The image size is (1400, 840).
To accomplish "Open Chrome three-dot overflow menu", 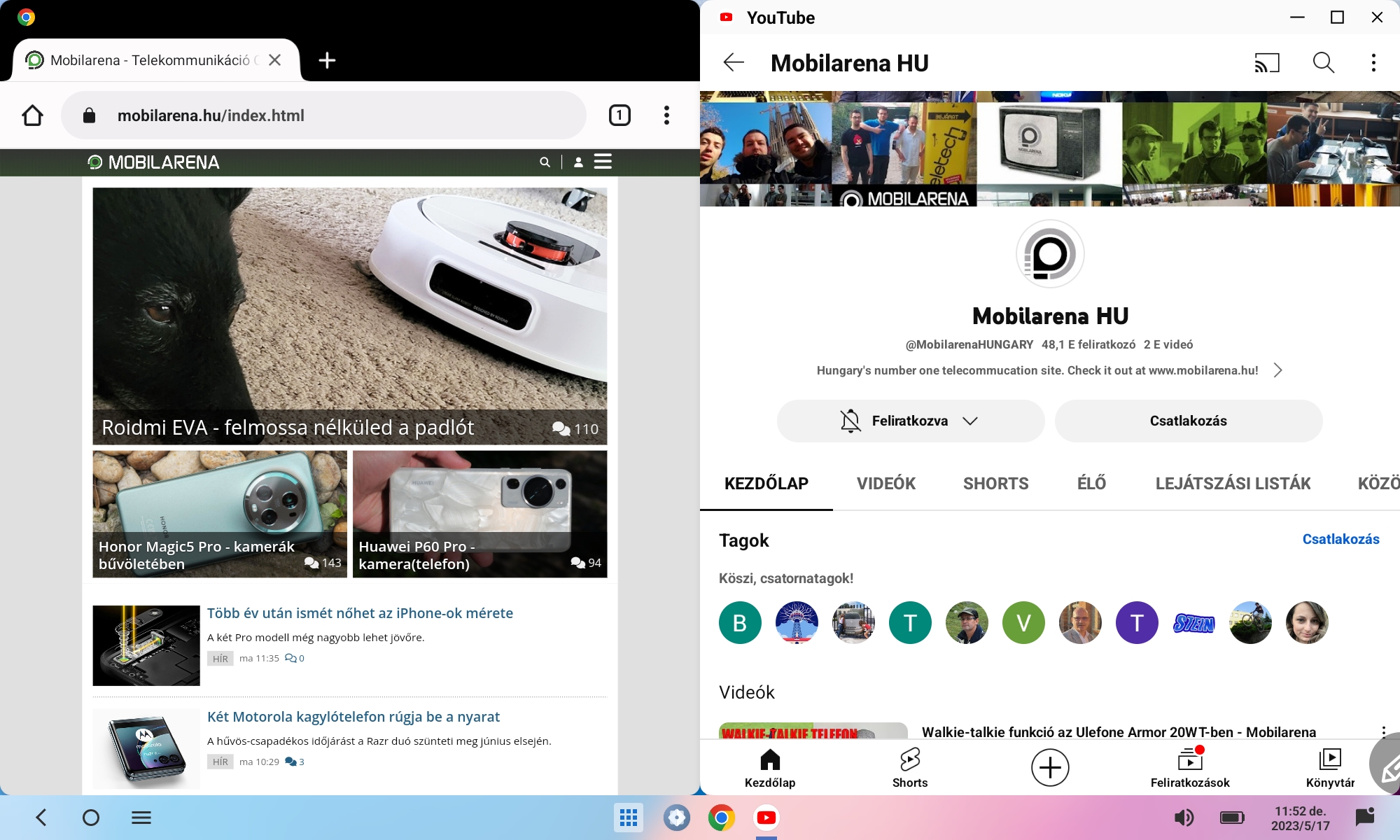I will (x=666, y=115).
